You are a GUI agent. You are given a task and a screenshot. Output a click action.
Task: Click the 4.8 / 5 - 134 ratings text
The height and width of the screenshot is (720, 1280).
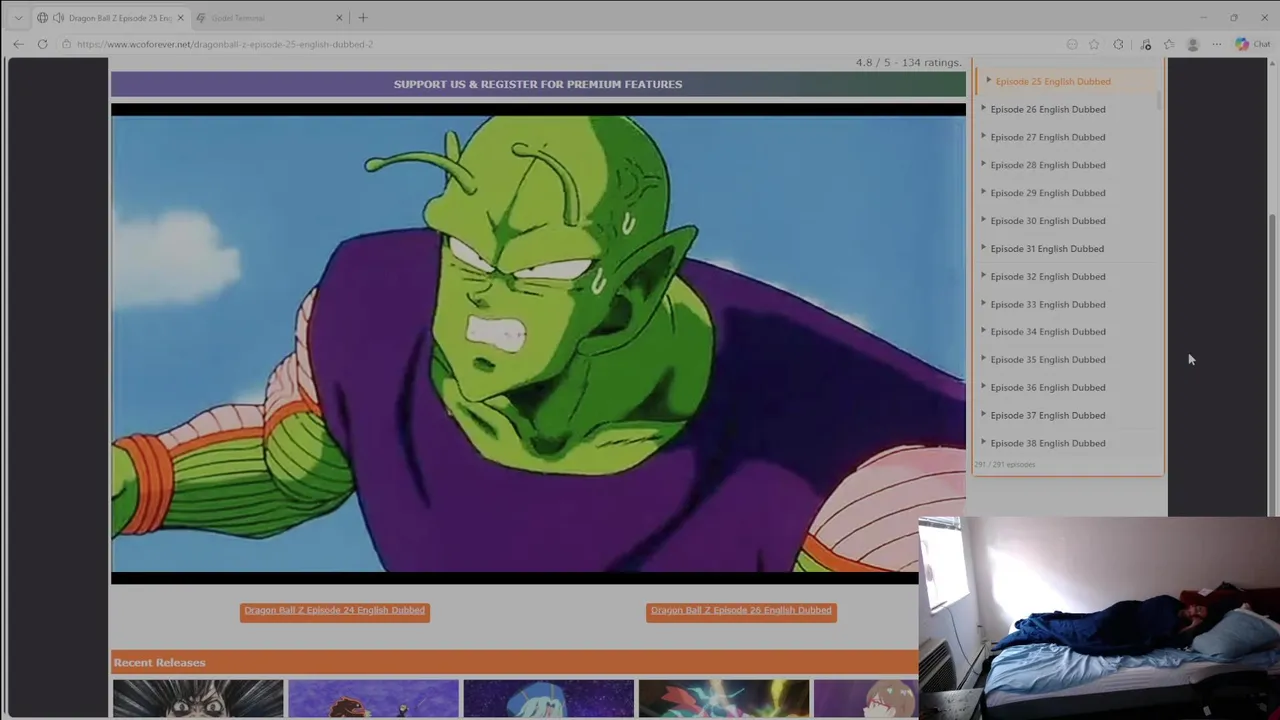[908, 62]
